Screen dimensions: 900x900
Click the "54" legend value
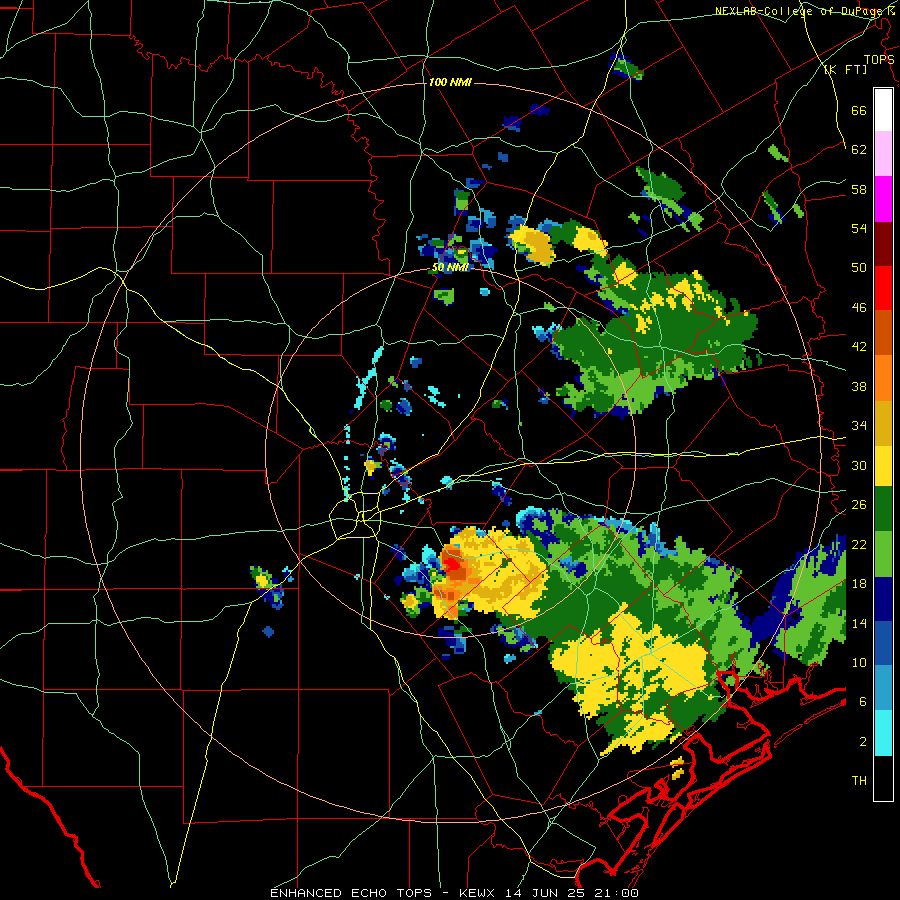click(x=859, y=228)
